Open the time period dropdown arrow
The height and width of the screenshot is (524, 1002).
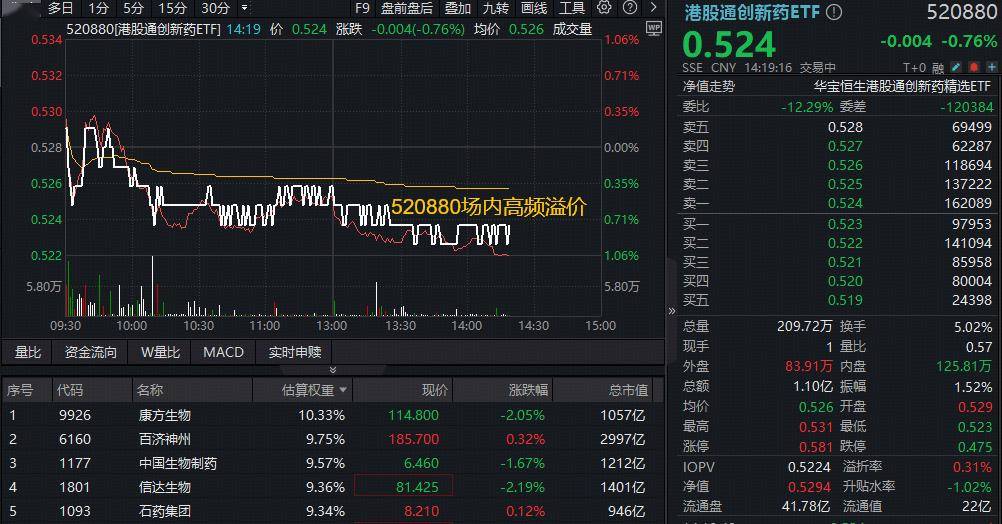click(246, 8)
